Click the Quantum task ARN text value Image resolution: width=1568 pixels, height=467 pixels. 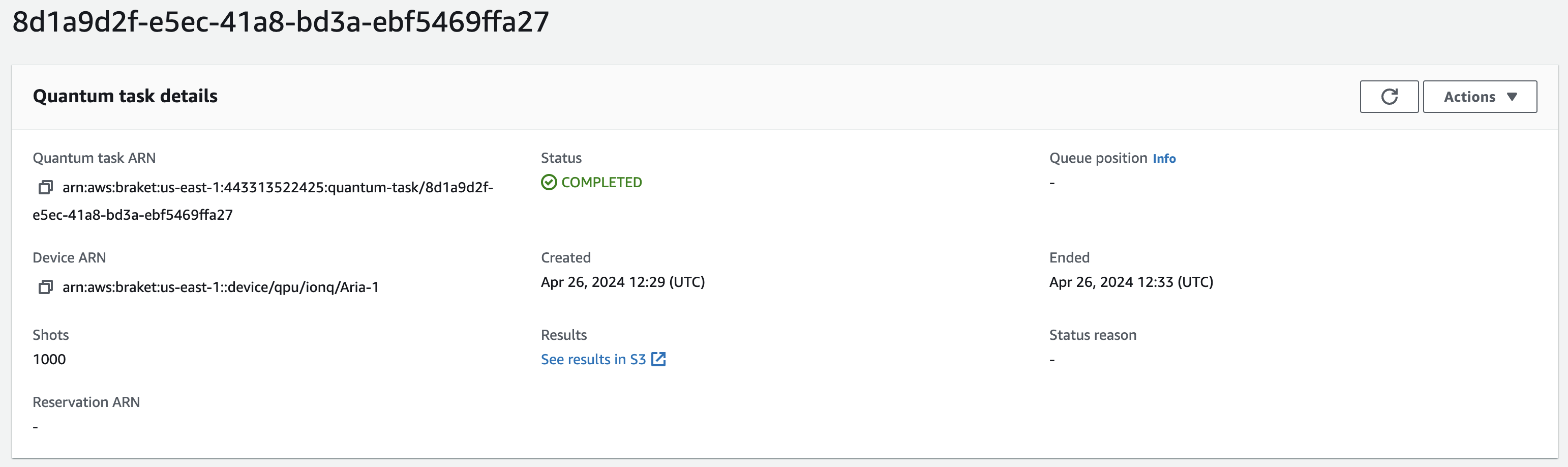tap(263, 201)
